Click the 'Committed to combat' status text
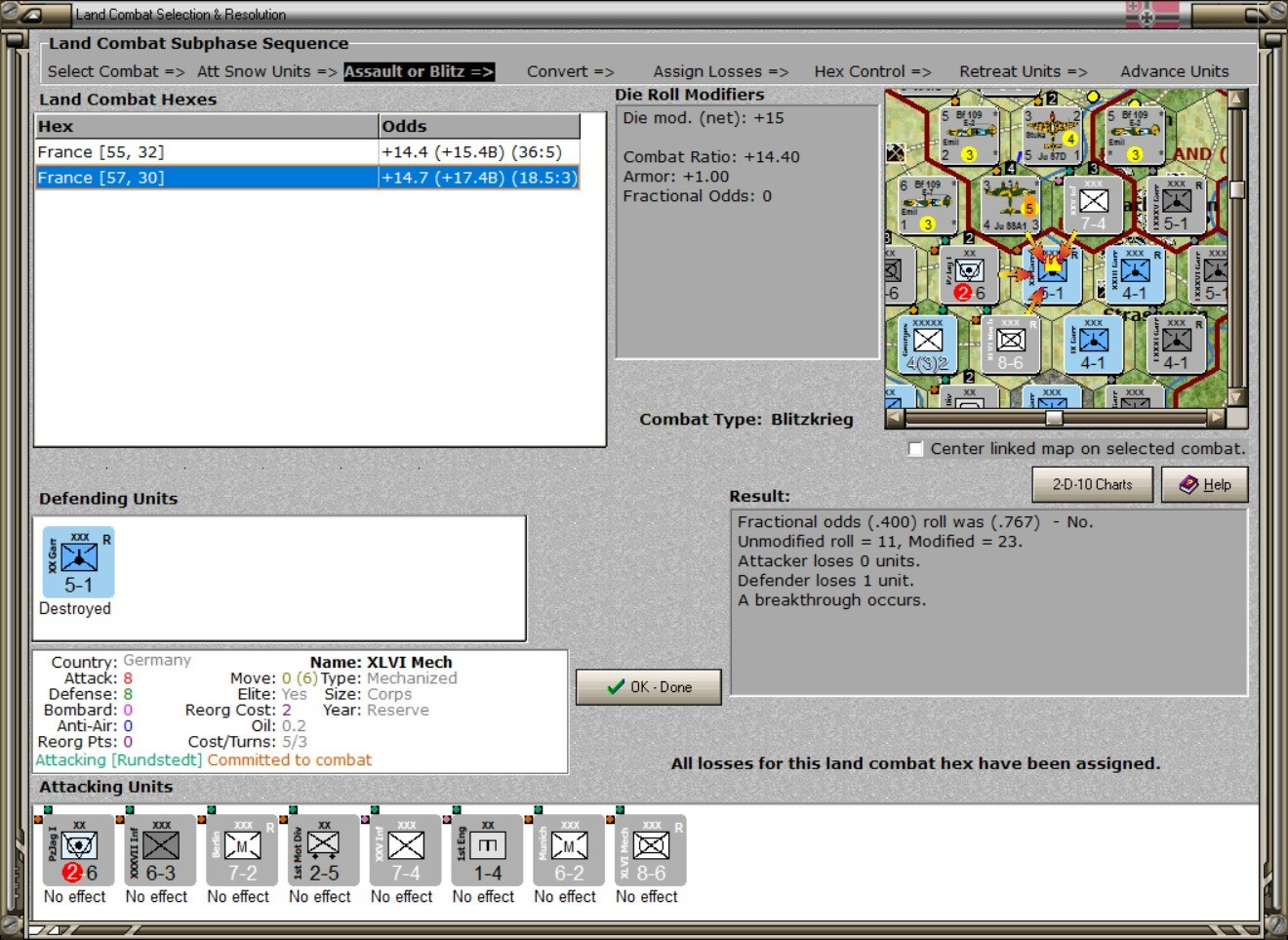Image resolution: width=1288 pixels, height=940 pixels. click(289, 760)
